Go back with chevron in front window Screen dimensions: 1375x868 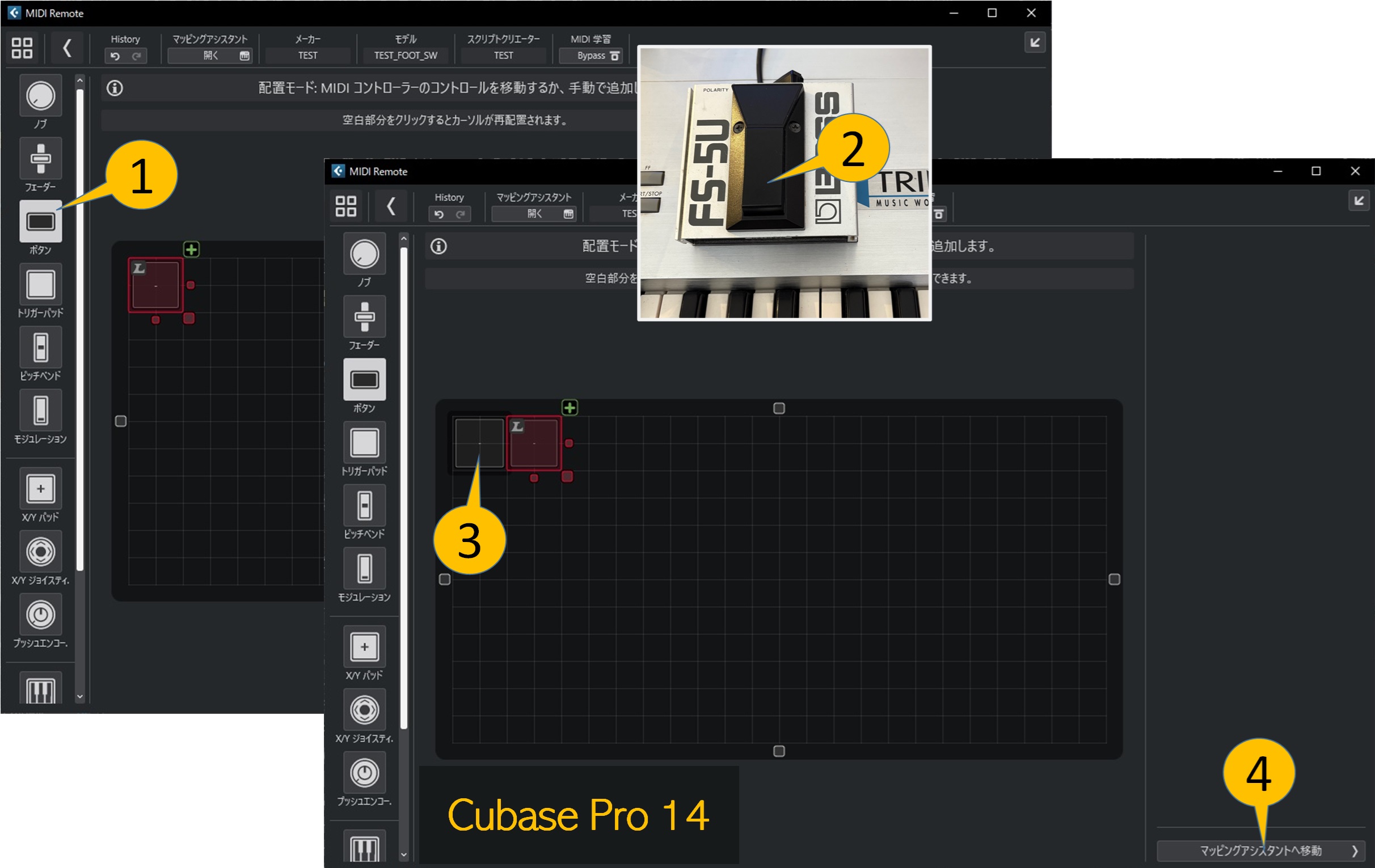[x=391, y=206]
